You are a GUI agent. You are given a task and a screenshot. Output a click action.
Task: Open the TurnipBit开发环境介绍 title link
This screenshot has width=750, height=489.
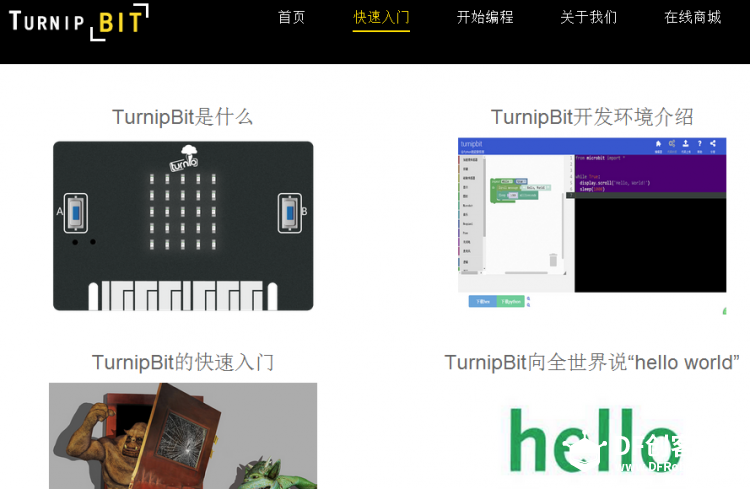point(592,117)
